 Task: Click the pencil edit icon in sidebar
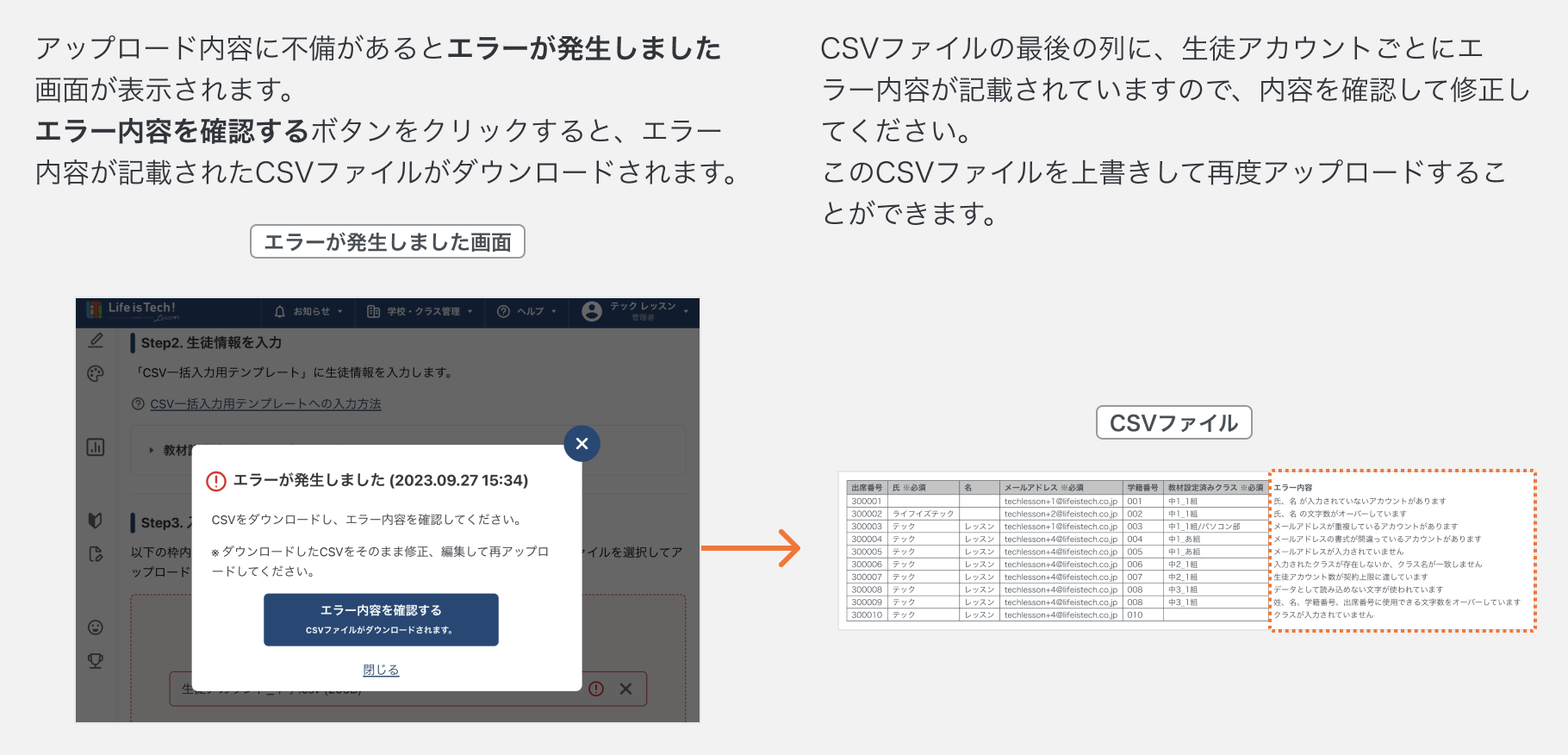[96, 340]
